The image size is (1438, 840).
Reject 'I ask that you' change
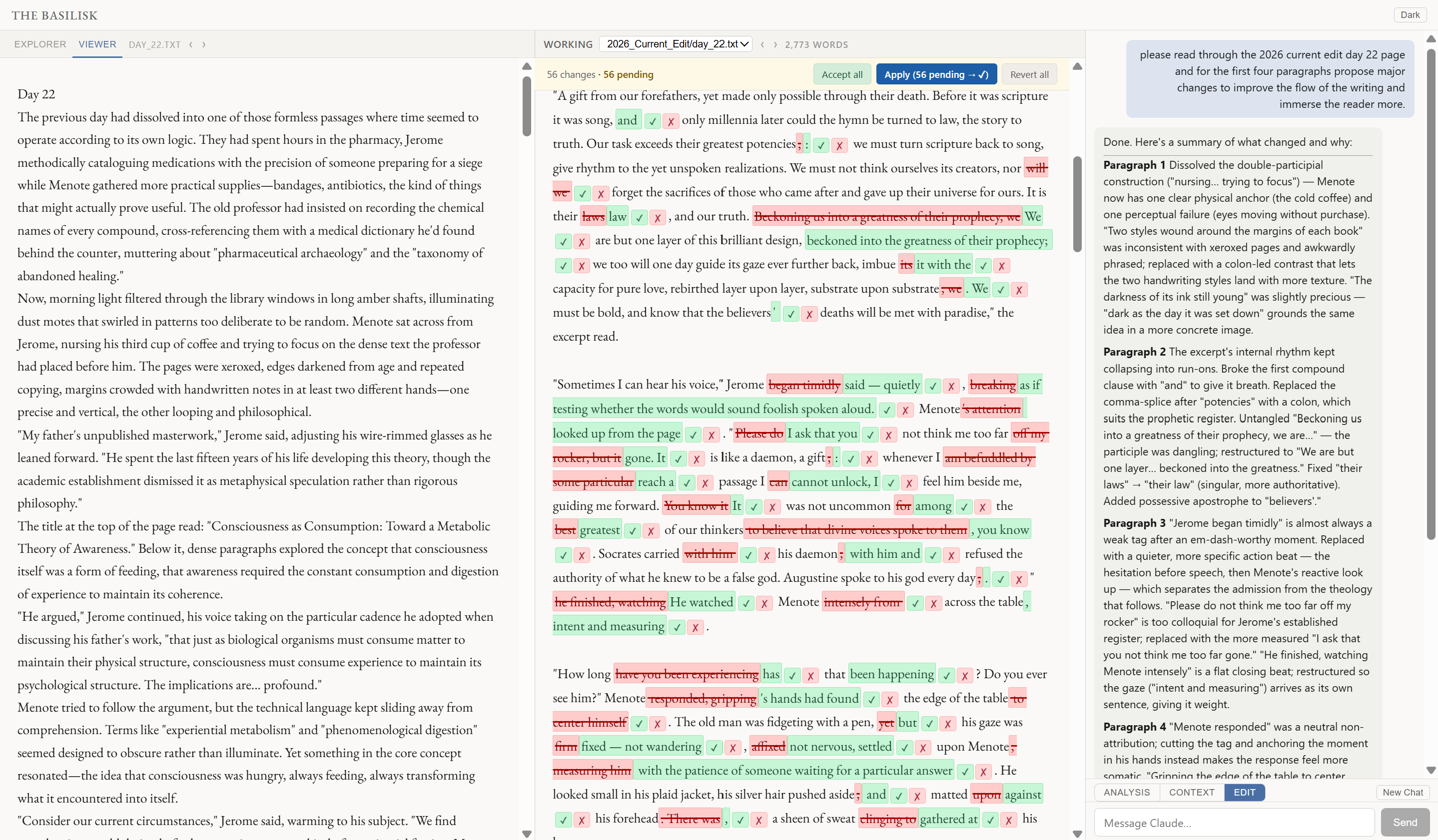pyautogui.click(x=888, y=434)
